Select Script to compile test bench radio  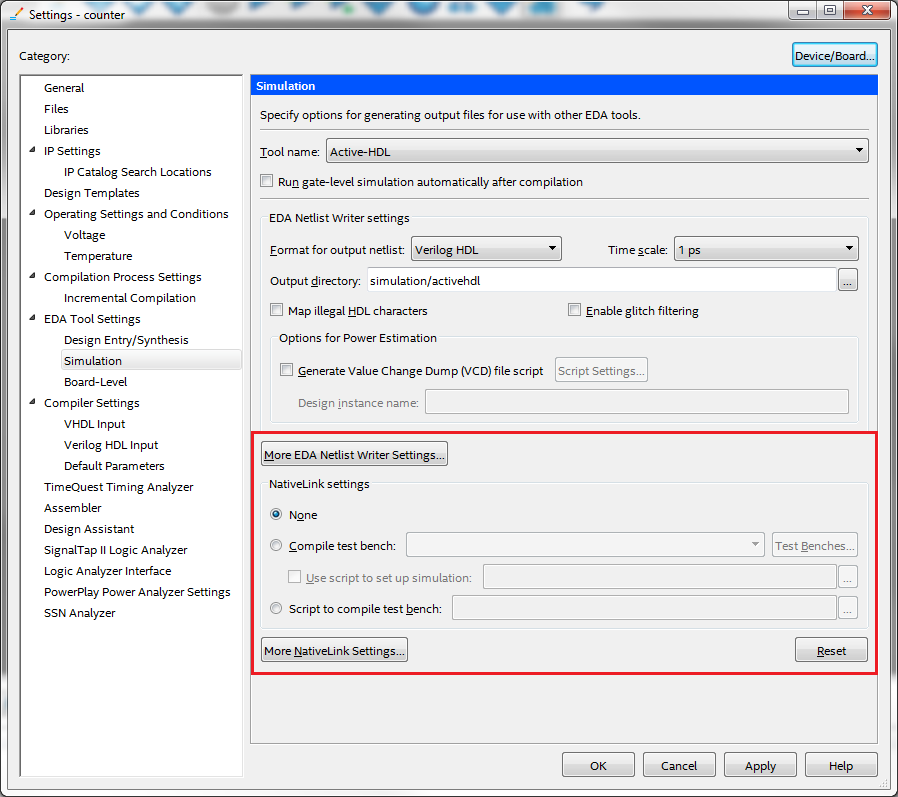click(x=276, y=608)
